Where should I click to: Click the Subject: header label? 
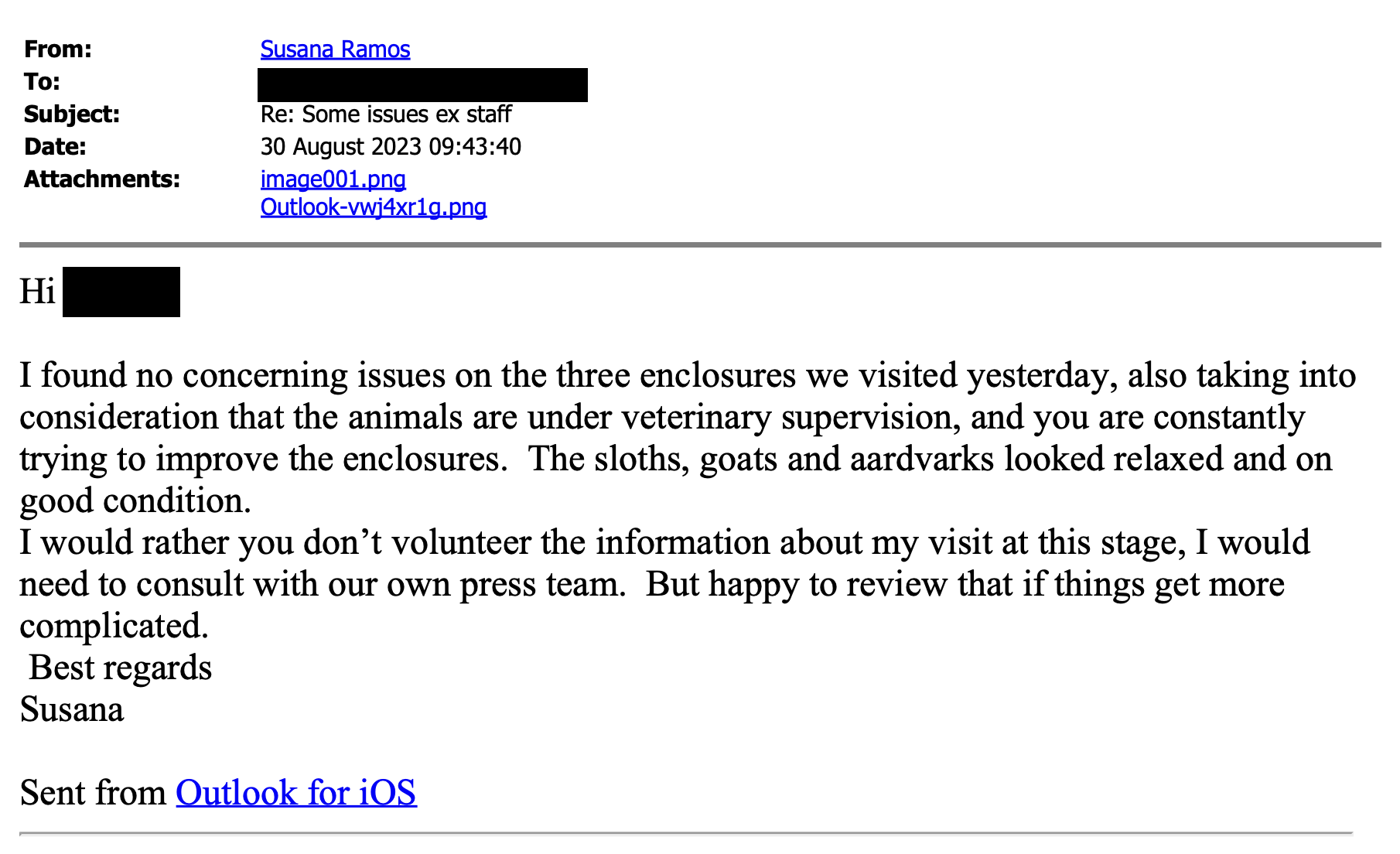(72, 114)
